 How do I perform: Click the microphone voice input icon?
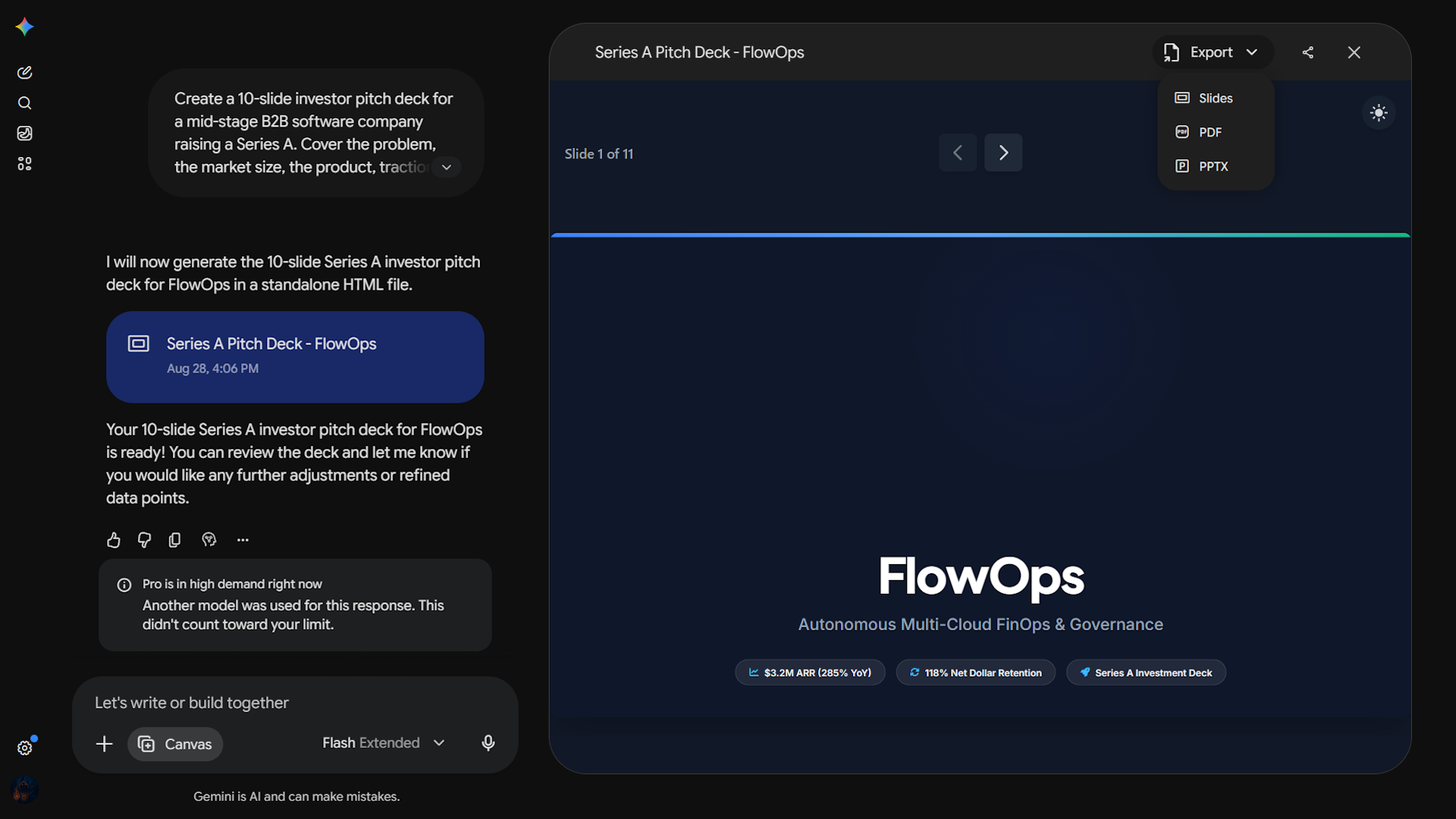[488, 743]
